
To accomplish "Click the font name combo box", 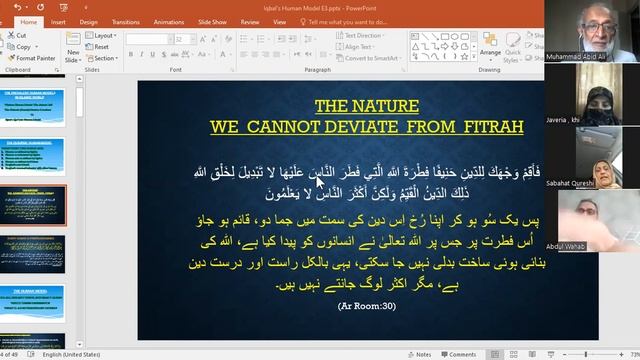I will (147, 39).
